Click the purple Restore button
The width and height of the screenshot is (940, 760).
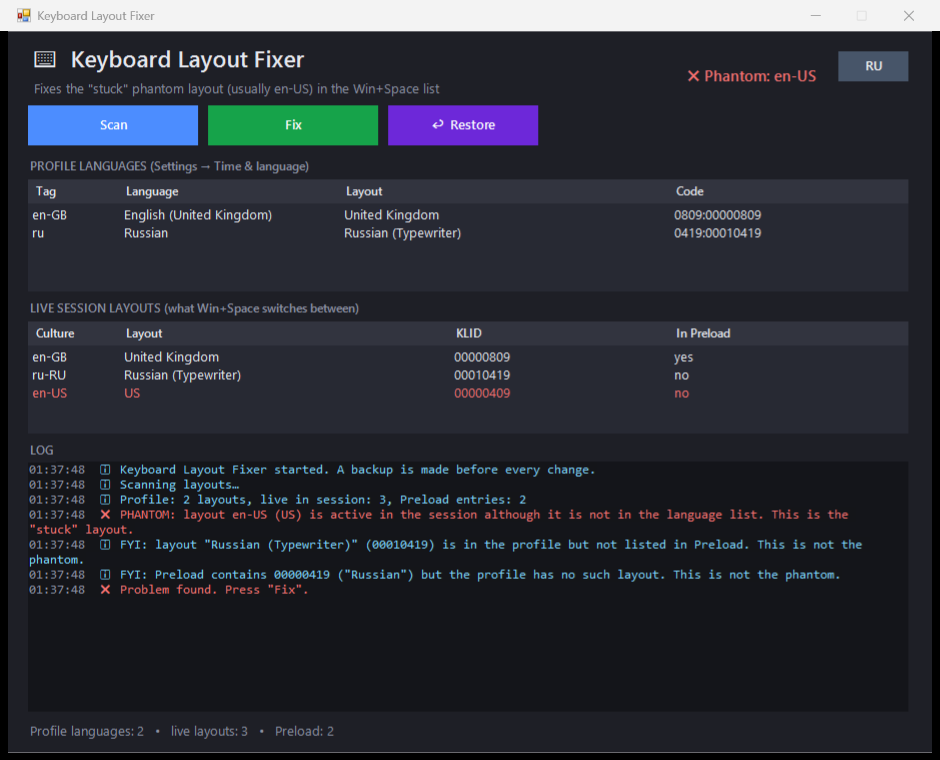coord(463,125)
